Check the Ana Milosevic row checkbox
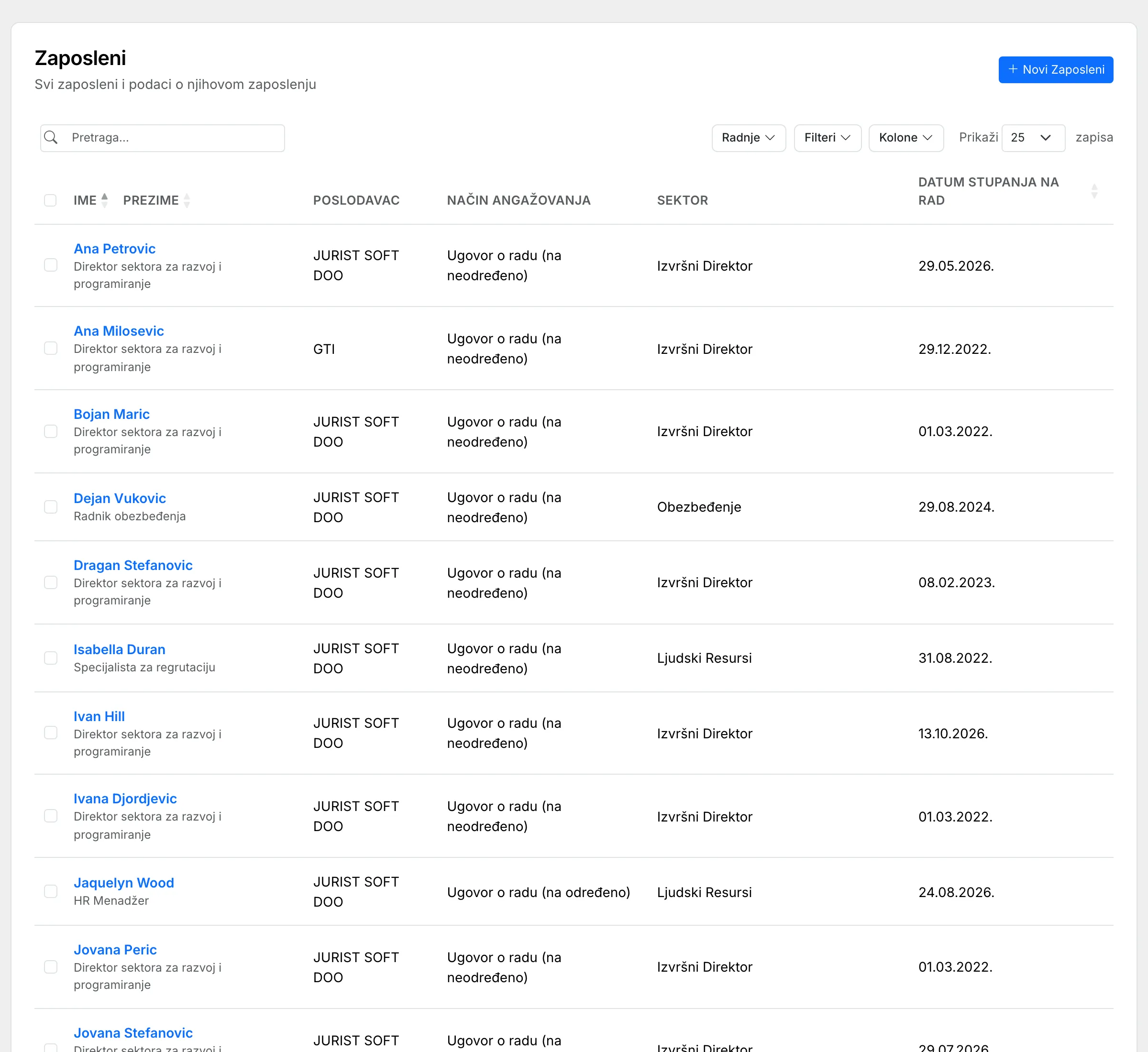The height and width of the screenshot is (1052, 1148). click(51, 349)
